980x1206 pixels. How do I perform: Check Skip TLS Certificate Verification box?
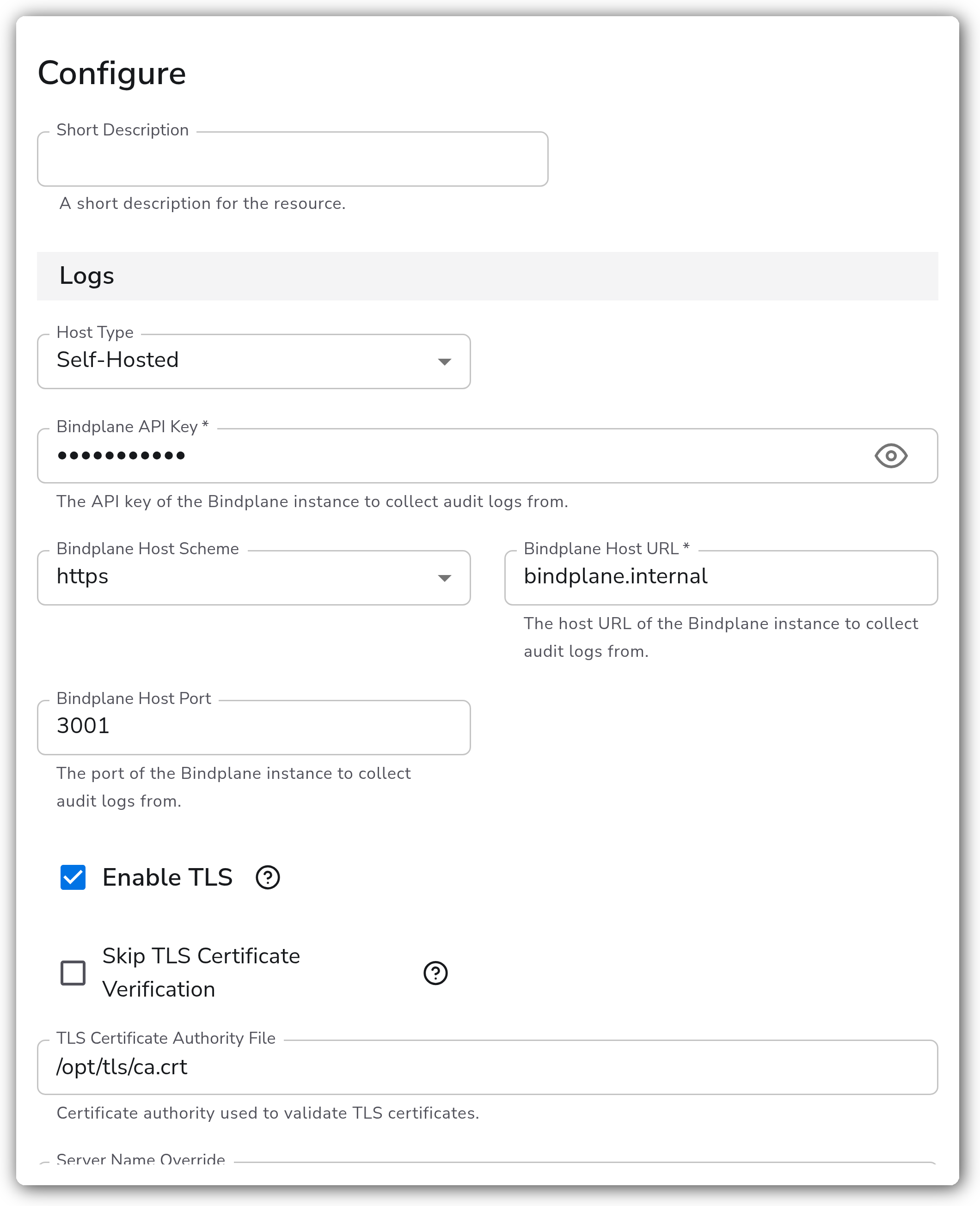[x=73, y=973]
